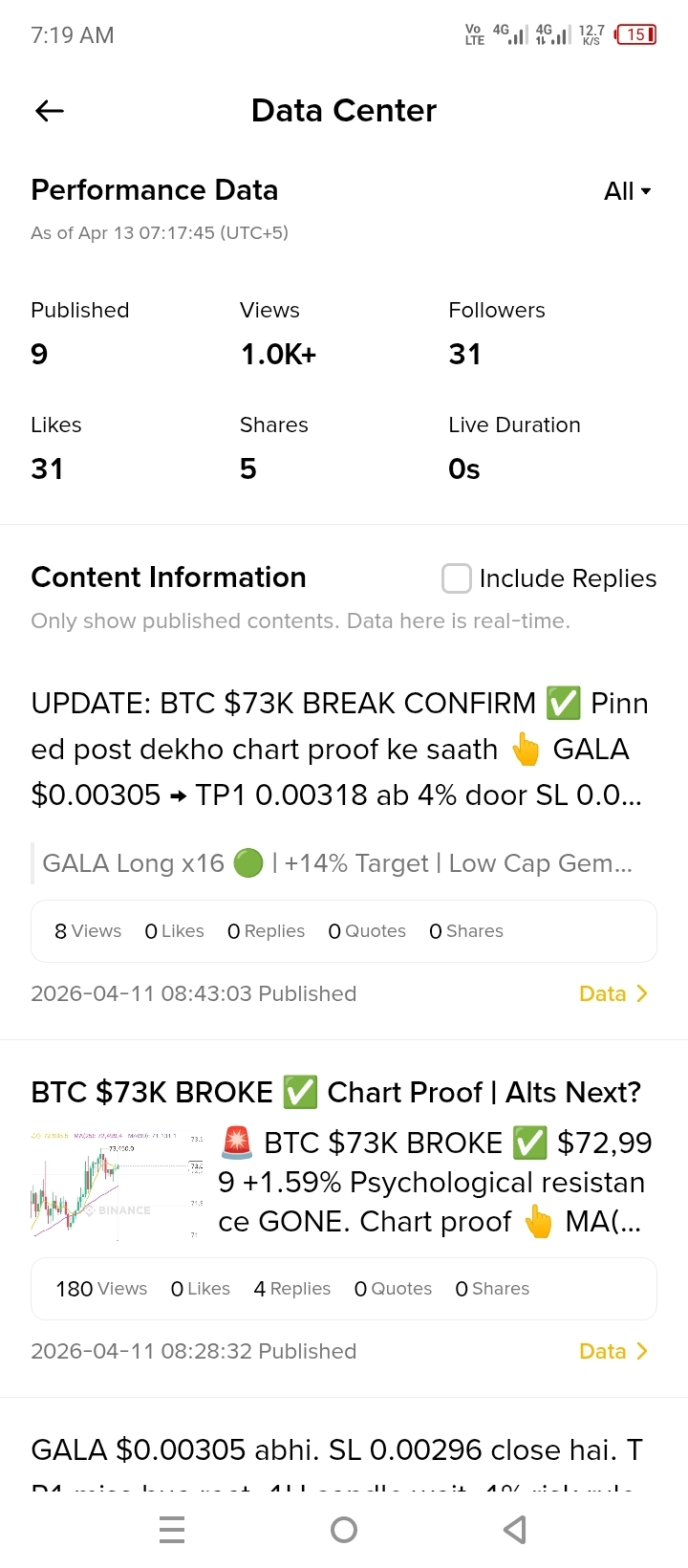Tap the Followers count 31
688x1568 pixels.
coord(465,355)
